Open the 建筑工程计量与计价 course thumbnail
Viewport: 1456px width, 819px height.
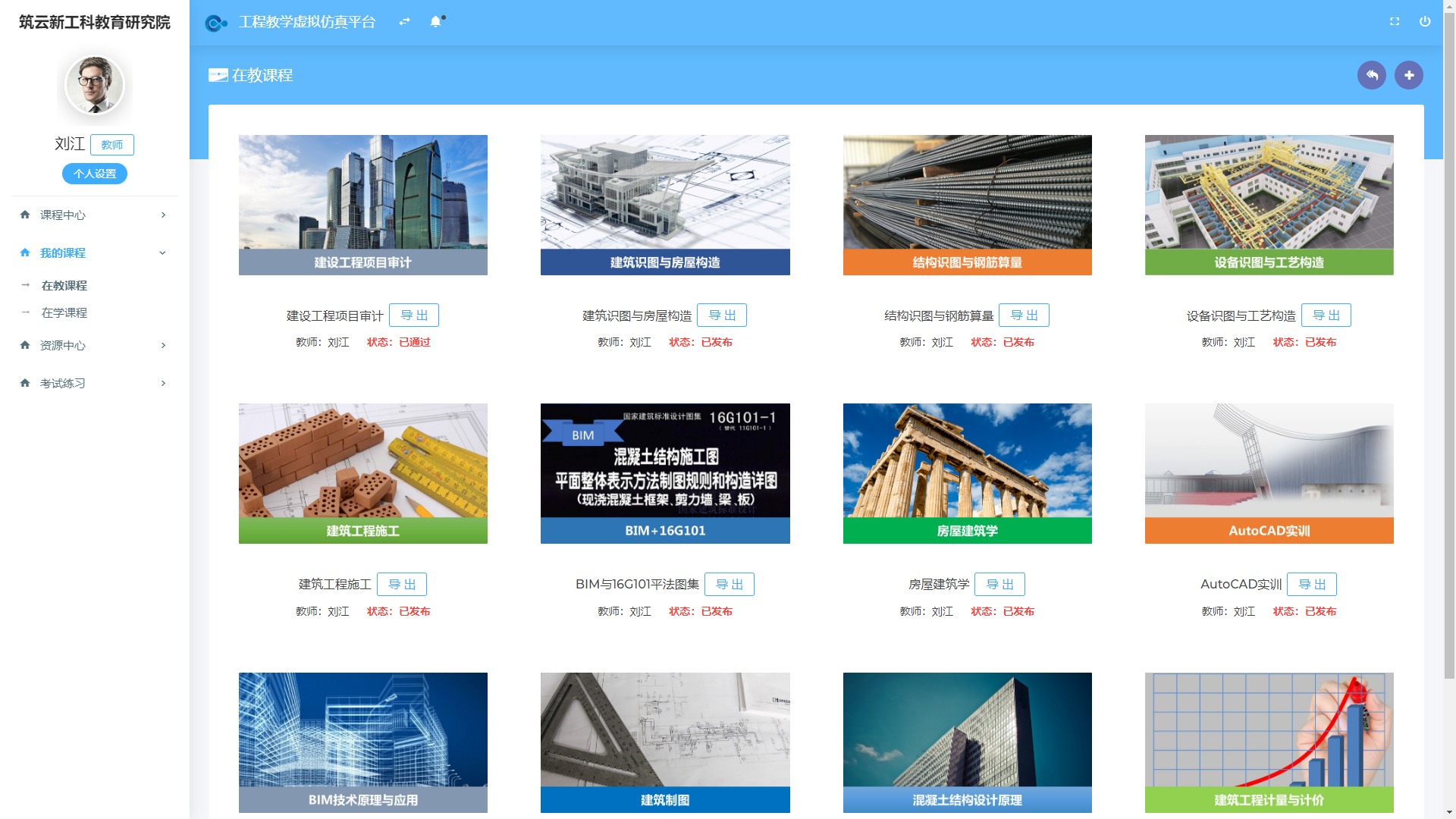1269,742
